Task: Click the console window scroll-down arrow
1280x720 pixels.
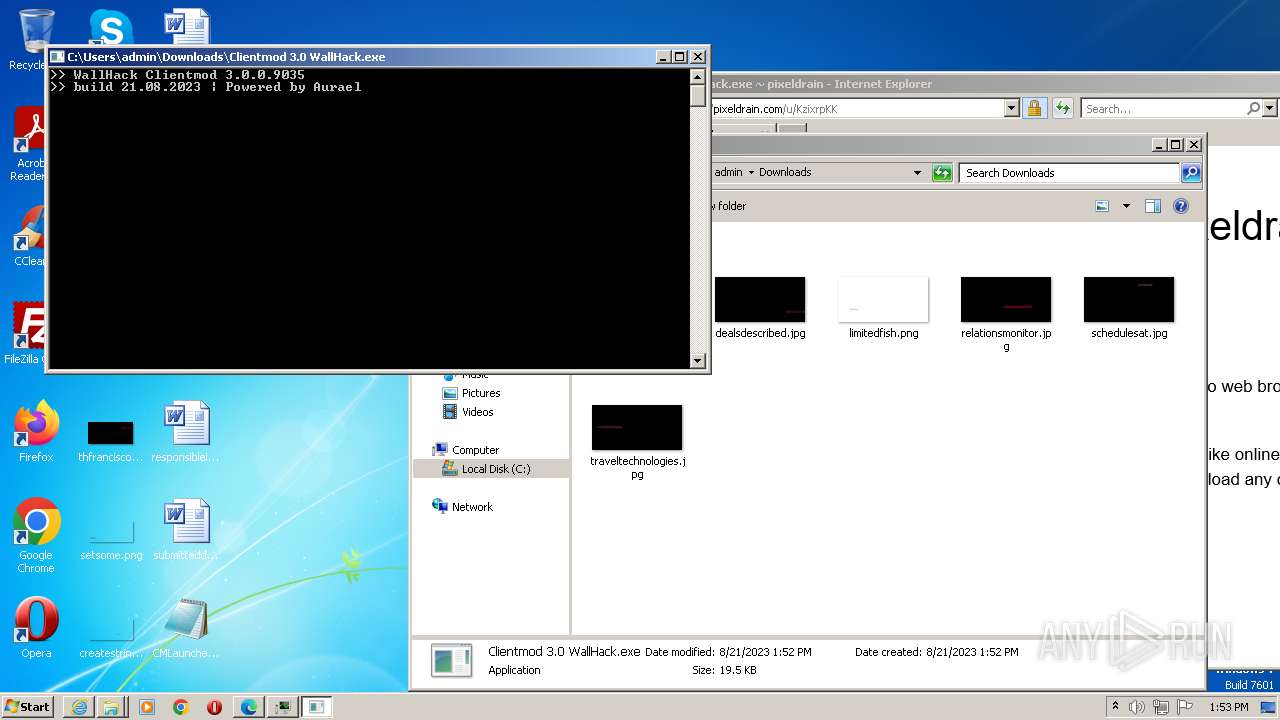Action: pyautogui.click(x=698, y=361)
